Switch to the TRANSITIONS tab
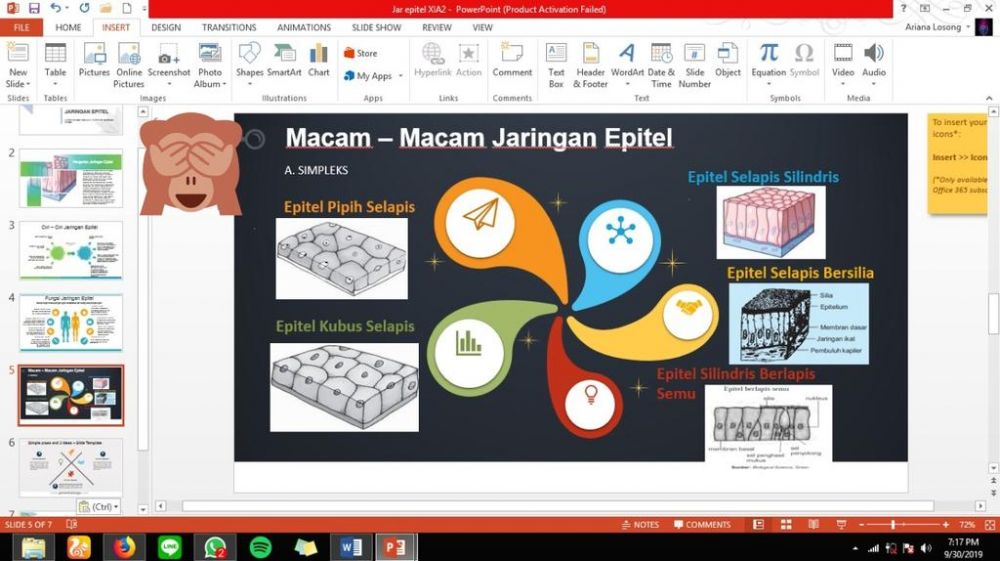Image resolution: width=1000 pixels, height=561 pixels. pos(229,27)
